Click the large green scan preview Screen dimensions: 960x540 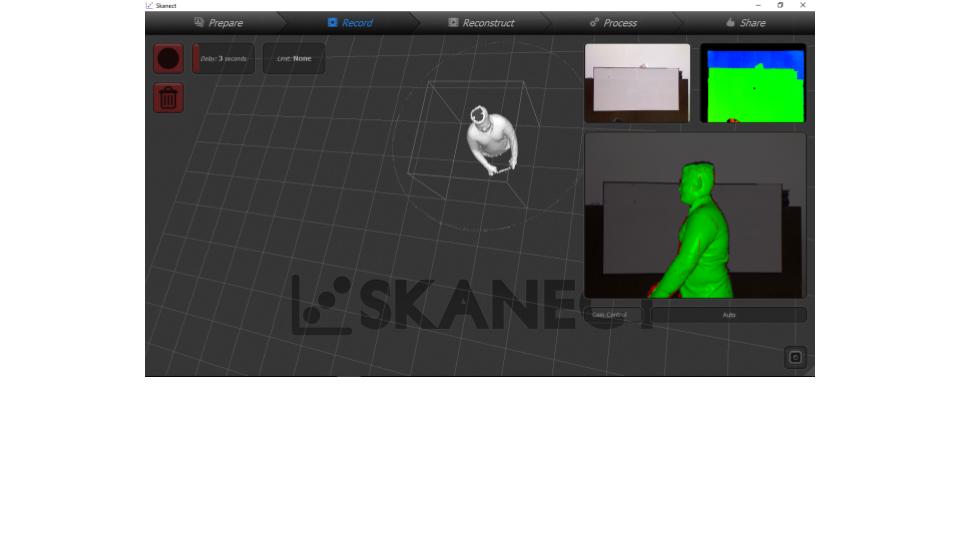695,216
